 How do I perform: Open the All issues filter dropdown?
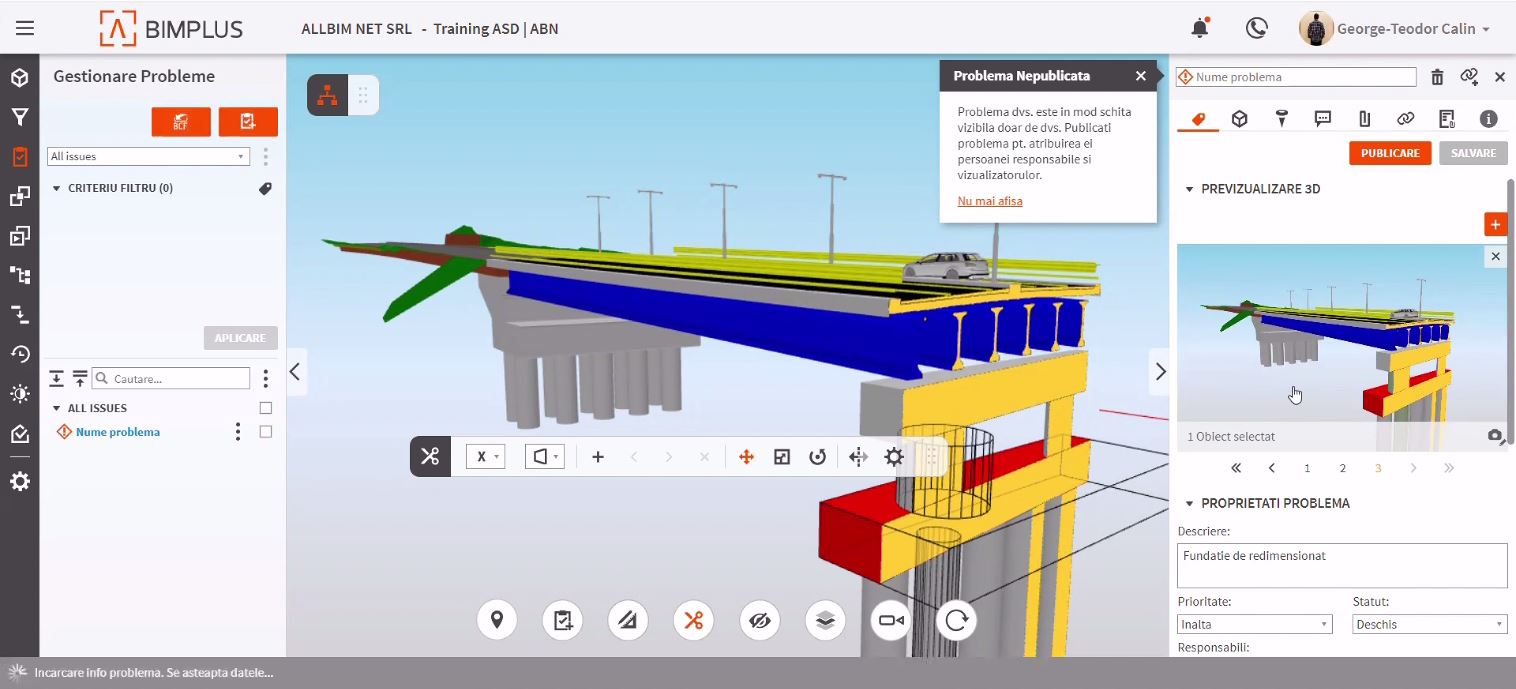click(x=148, y=157)
